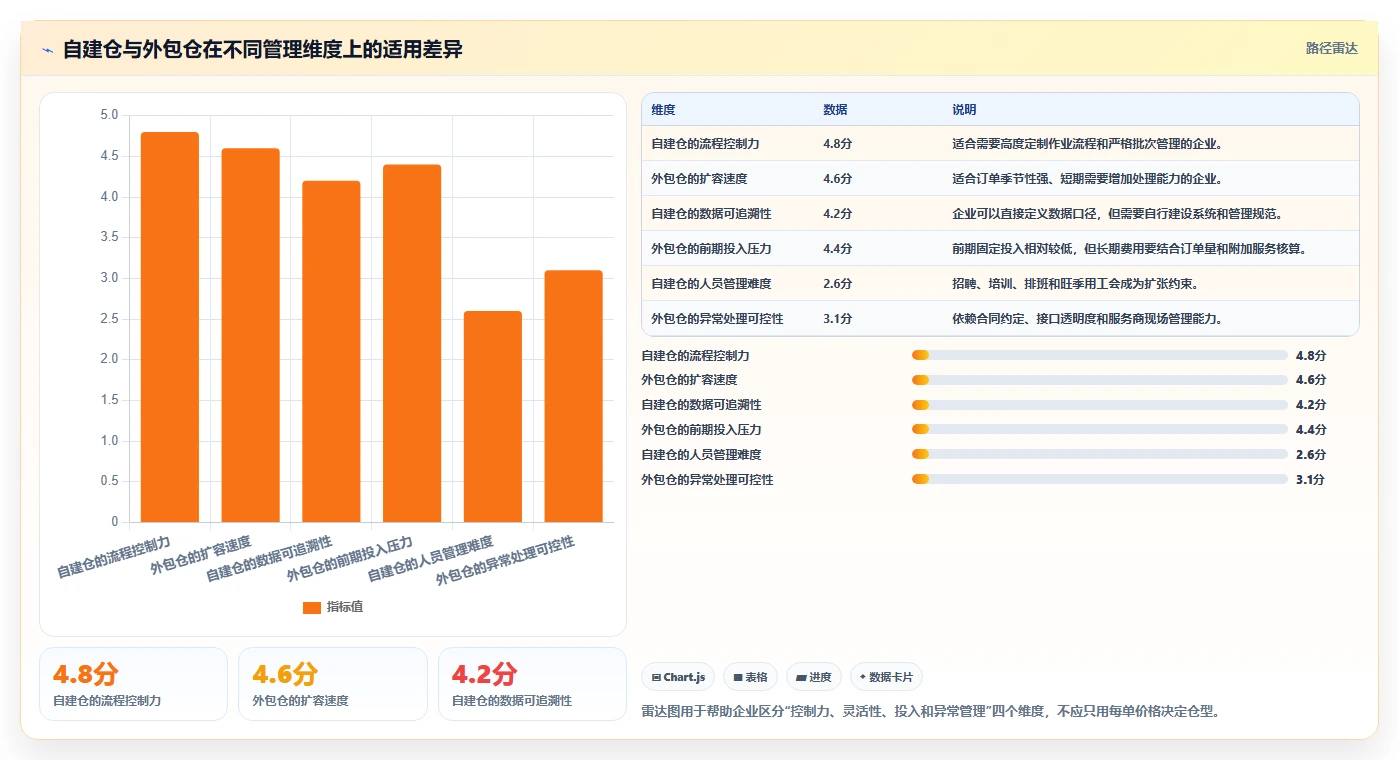Screen dimensions: 1399x760
Task: Click the 外包仓的扩容速度 bar in the chart
Action: tap(250, 335)
